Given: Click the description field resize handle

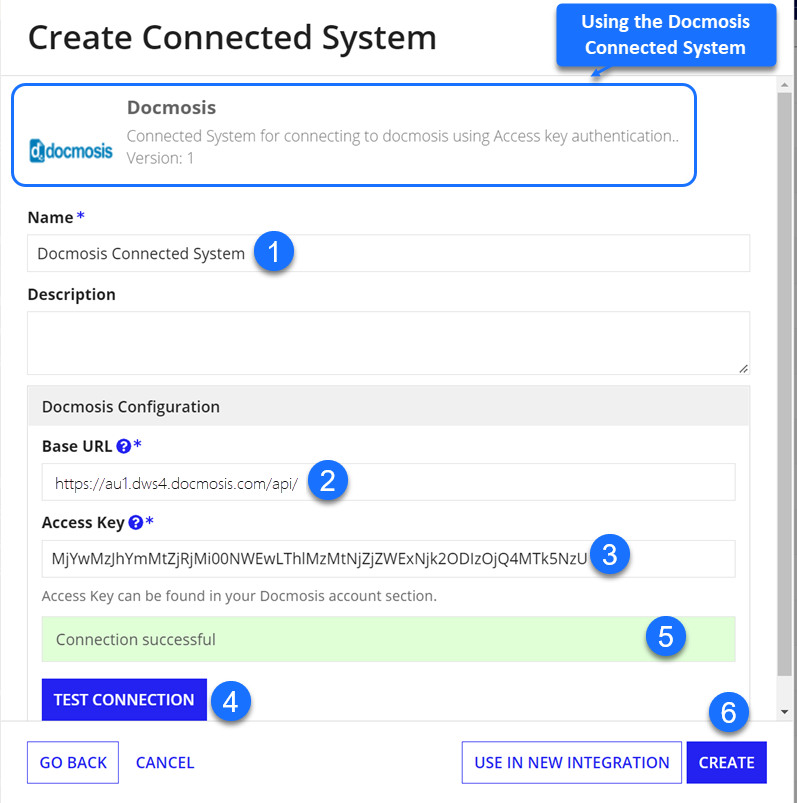Looking at the screenshot, I should tap(744, 369).
